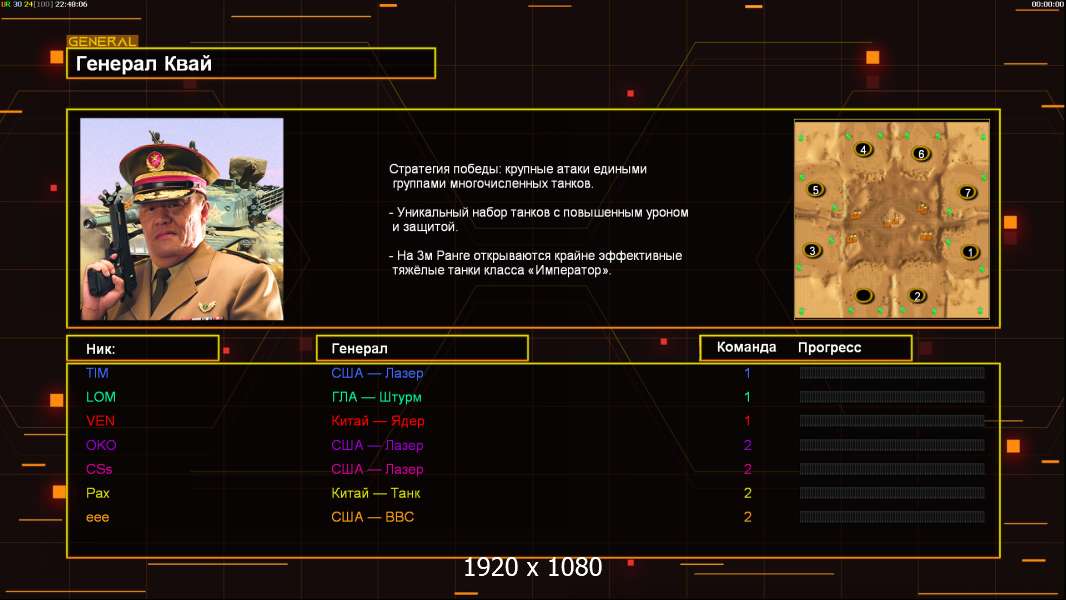This screenshot has width=1066, height=600.
Task: Click the "Команда" column header
Action: pyautogui.click(x=746, y=348)
